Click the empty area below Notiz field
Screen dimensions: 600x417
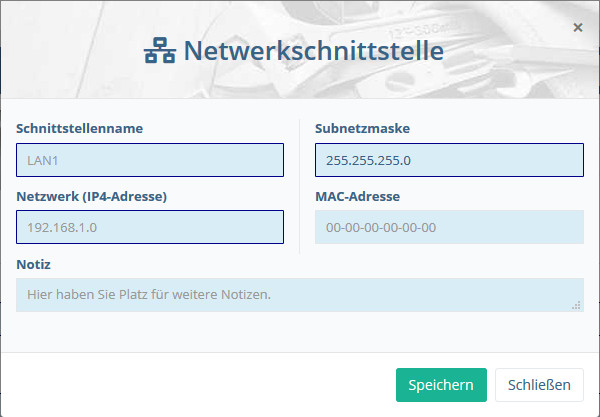pyautogui.click(x=300, y=331)
